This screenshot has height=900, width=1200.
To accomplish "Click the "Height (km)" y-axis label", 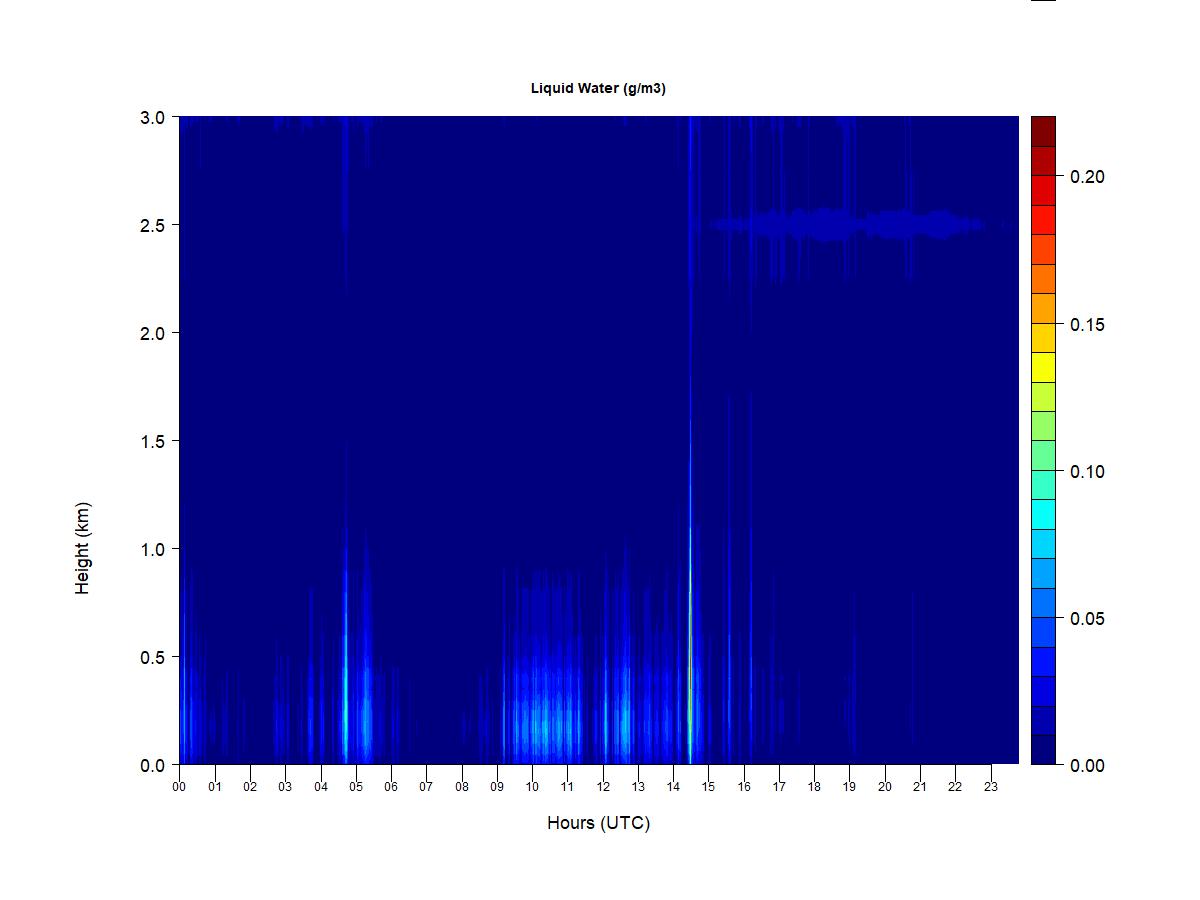I will (82, 548).
